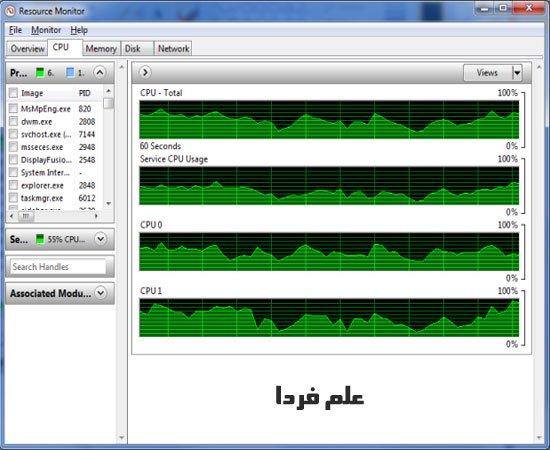The height and width of the screenshot is (450, 550).
Task: Tick the explorer.exe checkbox
Action: (13, 185)
